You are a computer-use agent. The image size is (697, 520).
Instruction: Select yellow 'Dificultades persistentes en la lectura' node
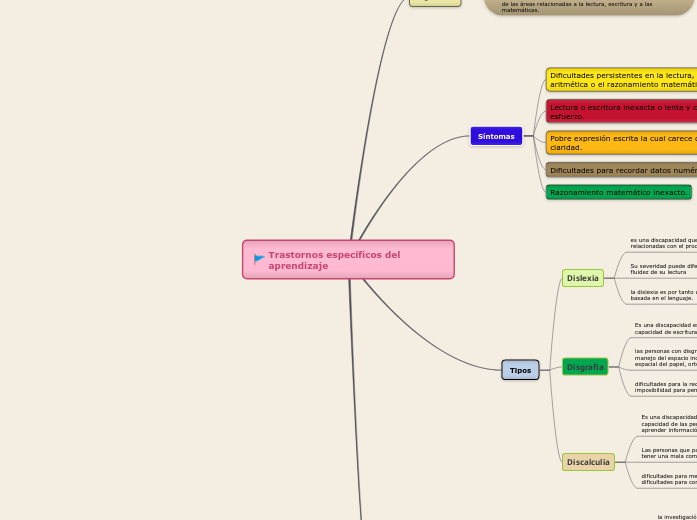point(621,80)
